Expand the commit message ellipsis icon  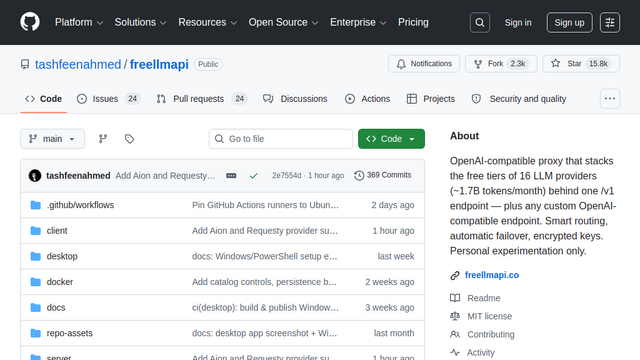pos(231,176)
